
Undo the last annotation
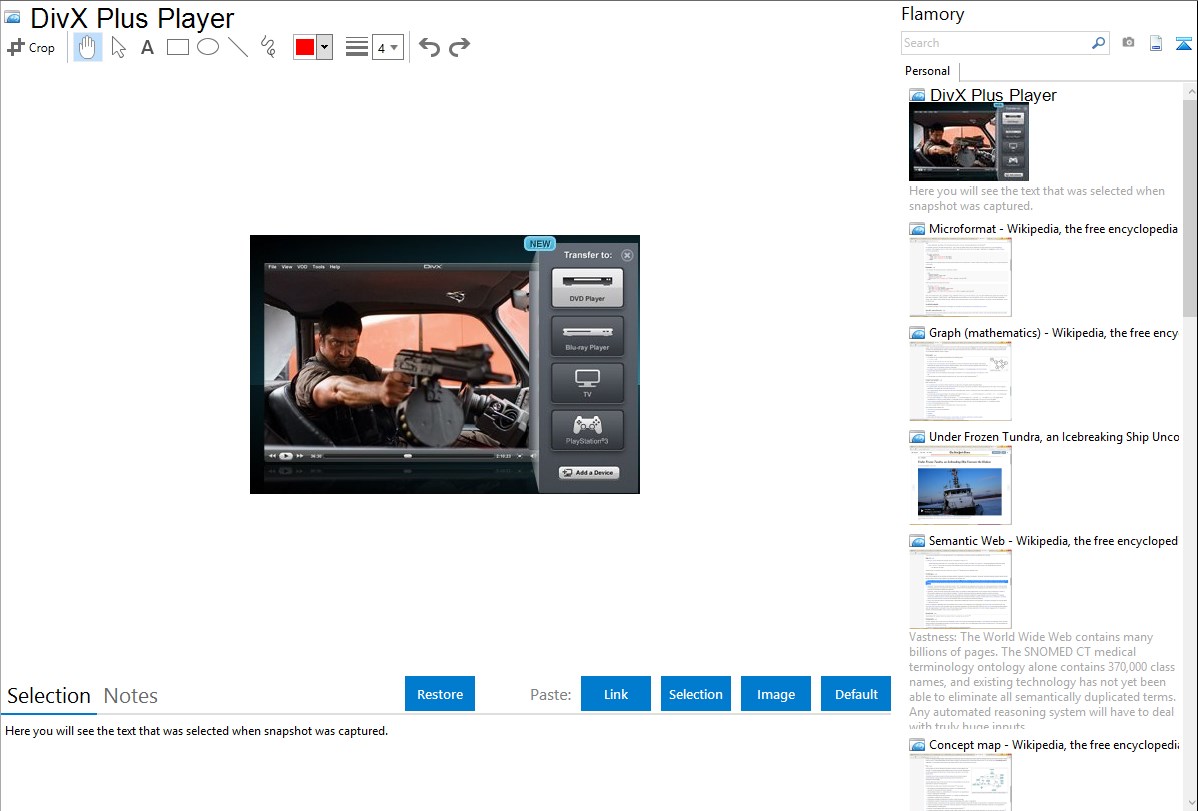click(429, 47)
